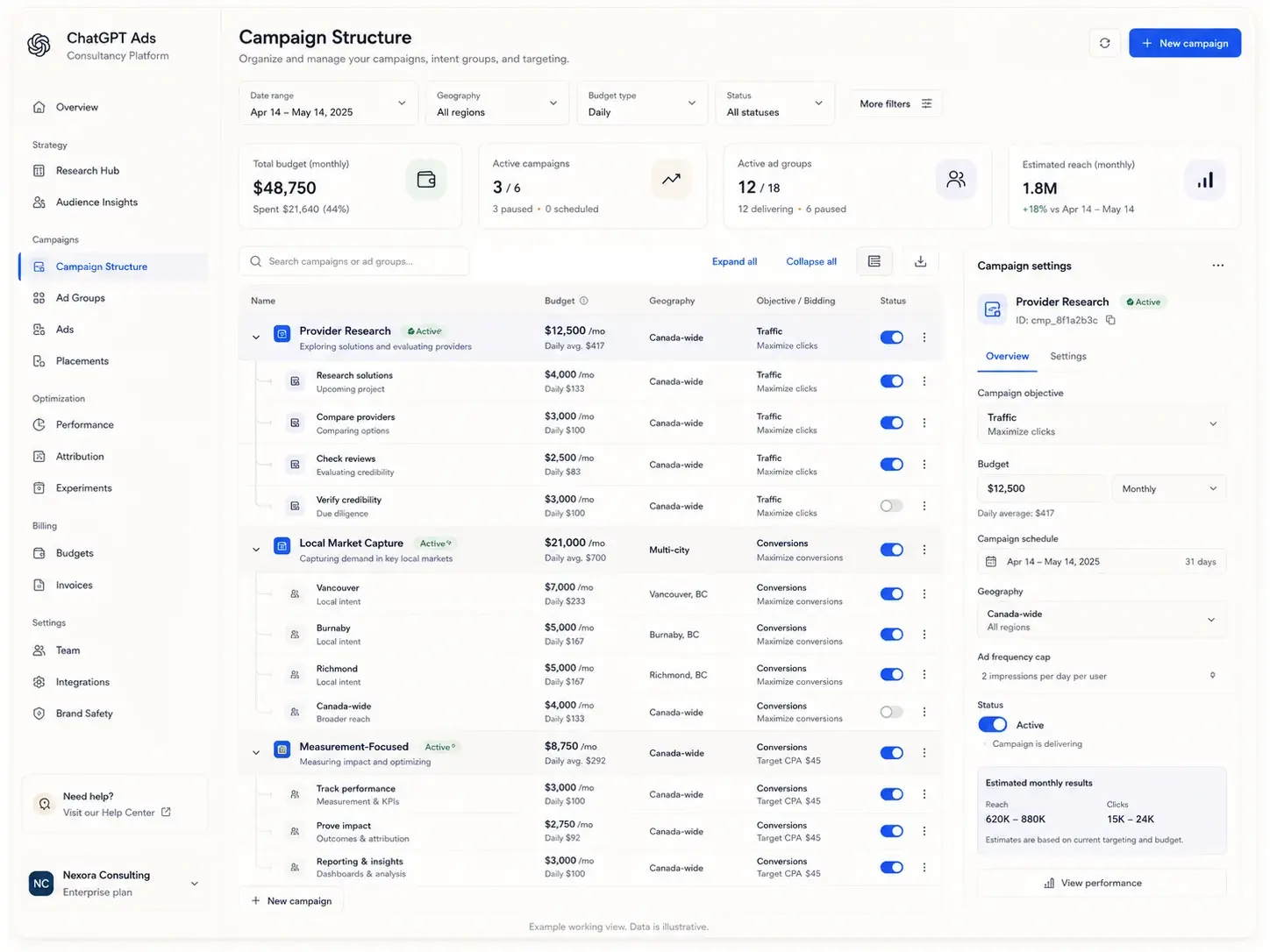Click the More filters sliders icon

click(x=926, y=103)
